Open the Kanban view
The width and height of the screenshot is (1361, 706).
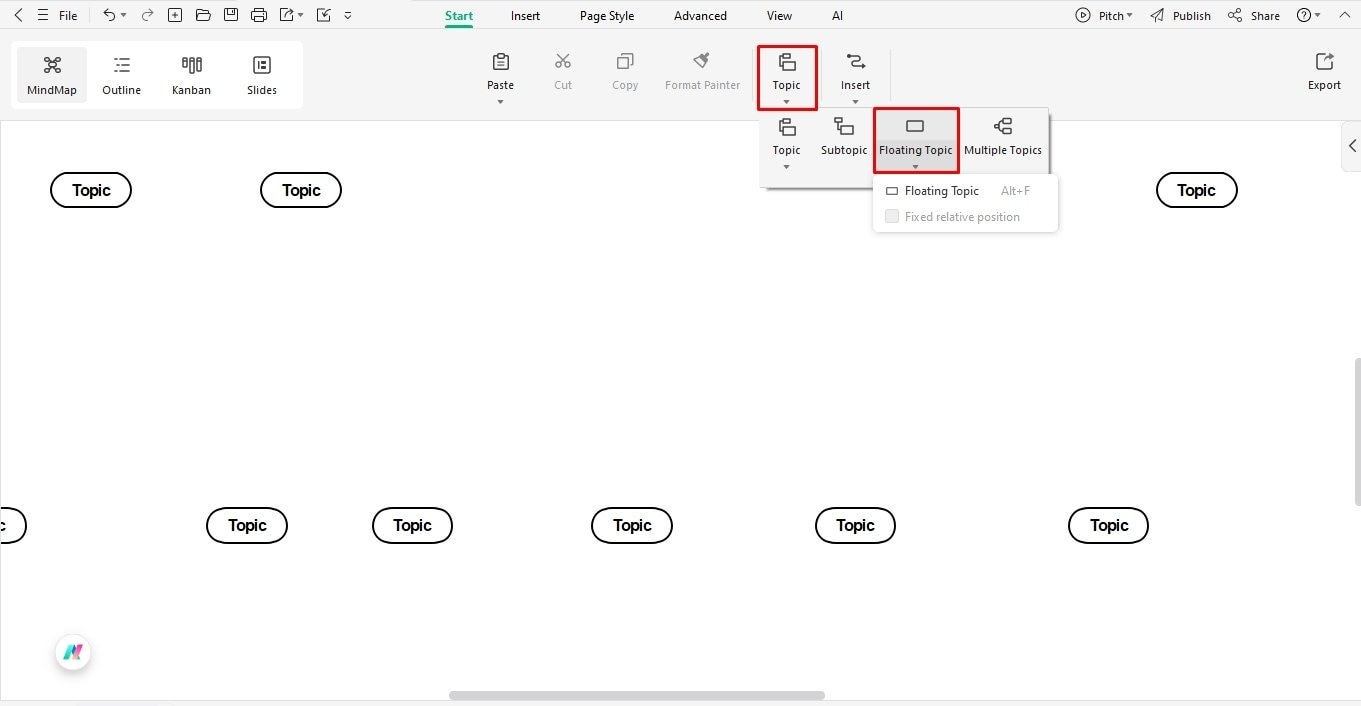pos(191,73)
